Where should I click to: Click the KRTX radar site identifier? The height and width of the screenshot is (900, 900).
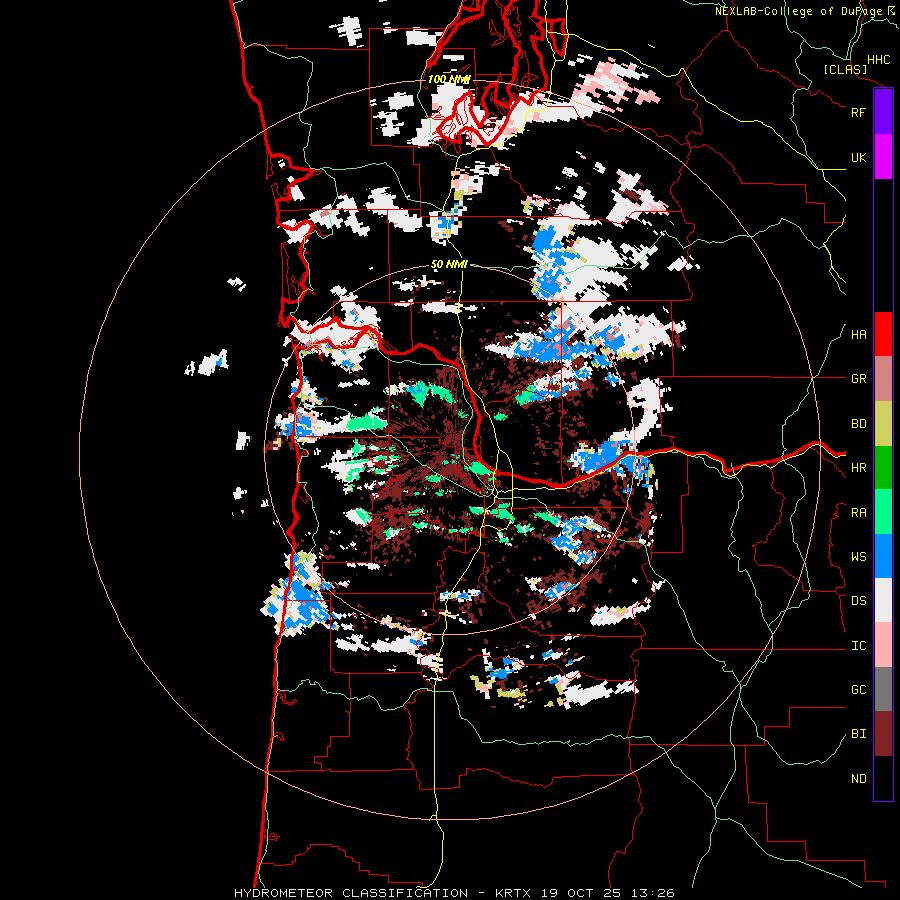(513, 893)
